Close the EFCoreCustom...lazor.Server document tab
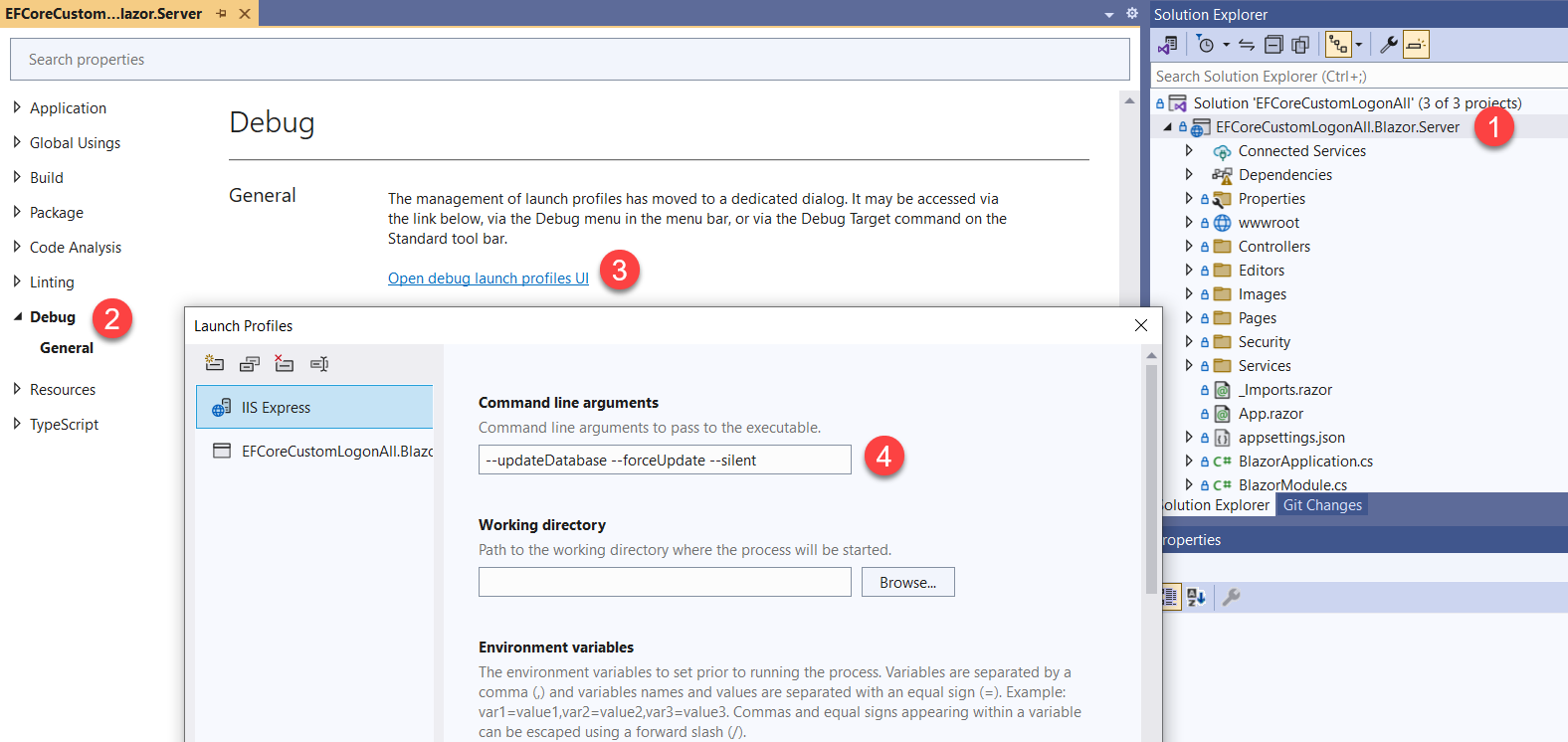 (245, 14)
